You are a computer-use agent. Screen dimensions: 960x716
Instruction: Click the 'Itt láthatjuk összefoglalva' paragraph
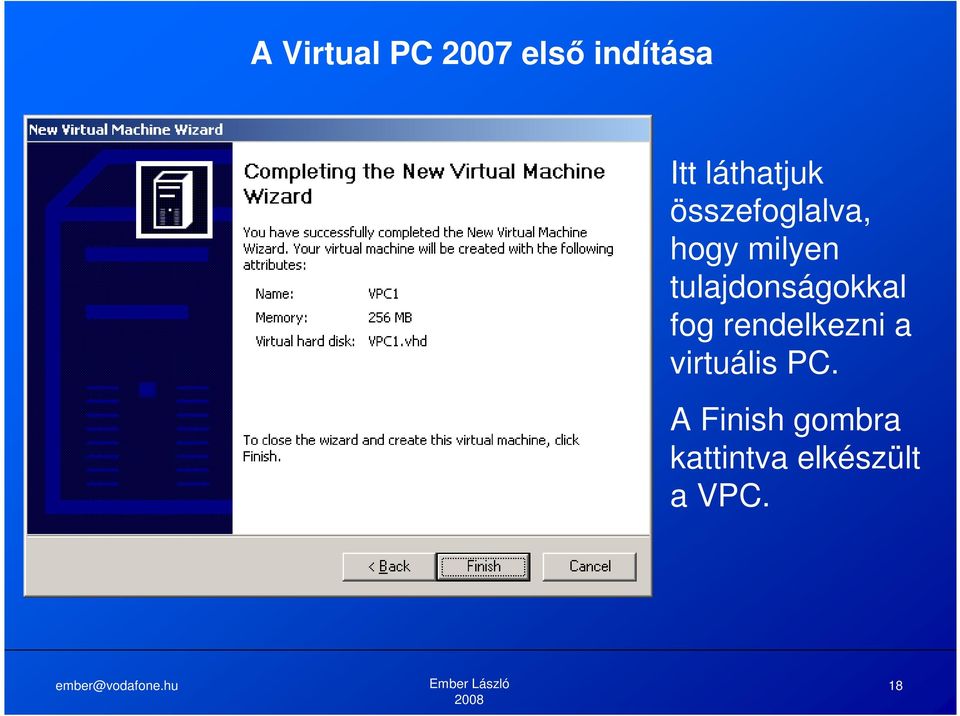click(790, 267)
